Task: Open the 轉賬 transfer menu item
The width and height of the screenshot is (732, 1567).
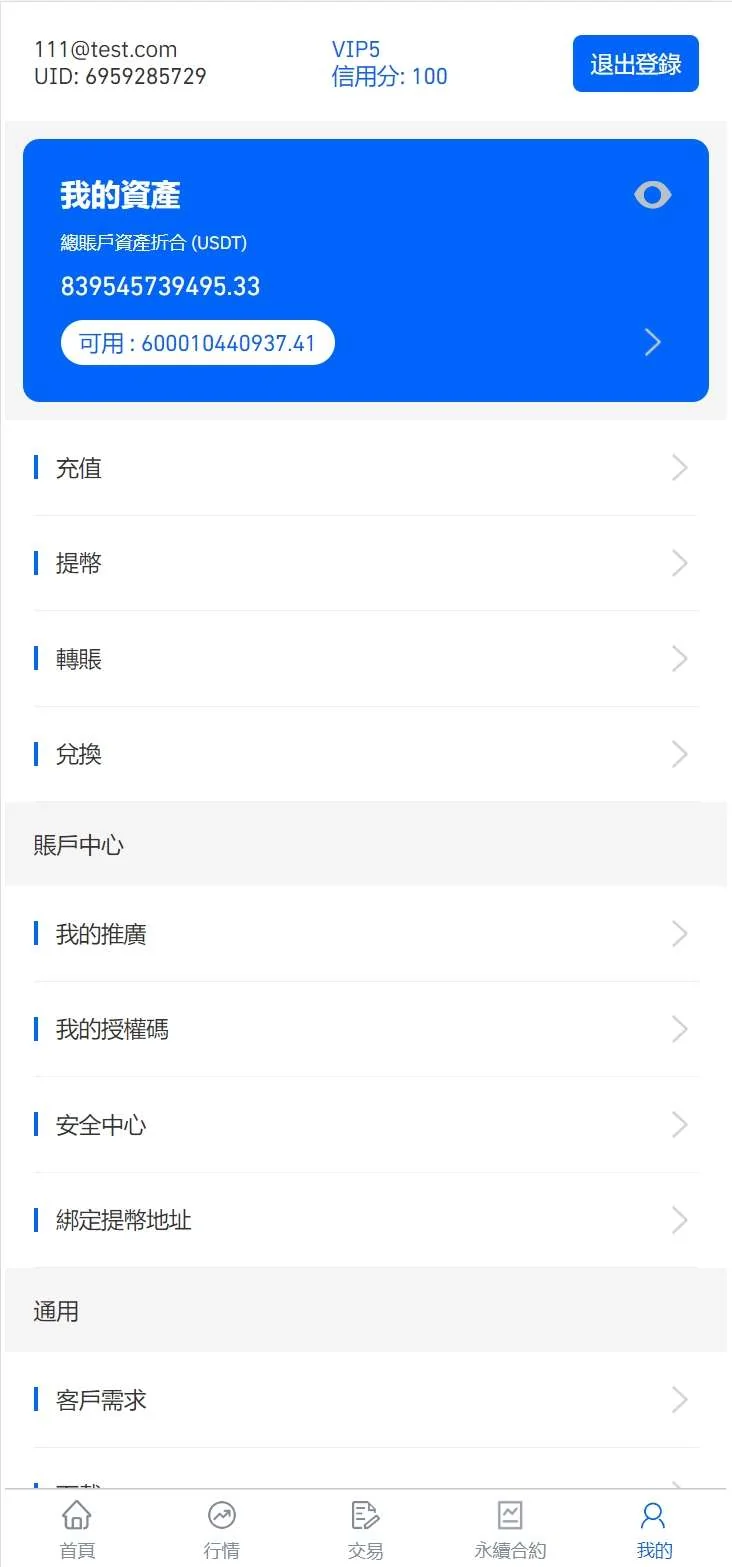Action: (x=79, y=659)
